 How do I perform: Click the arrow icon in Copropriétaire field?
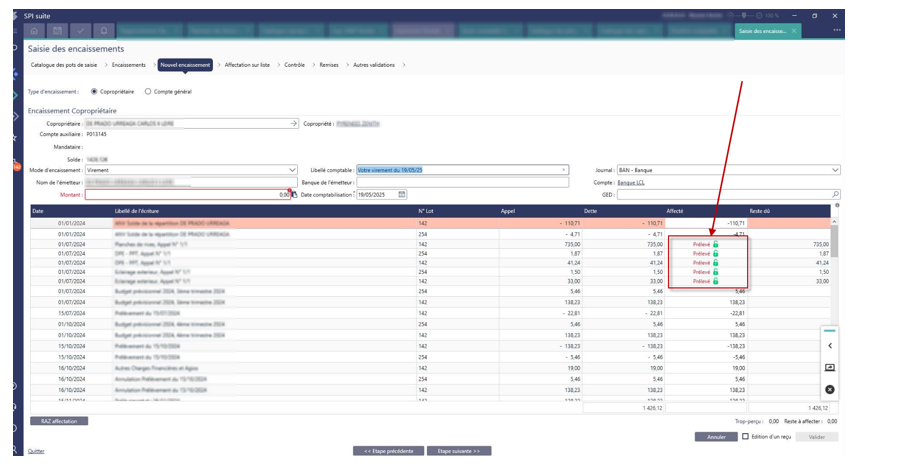293,123
